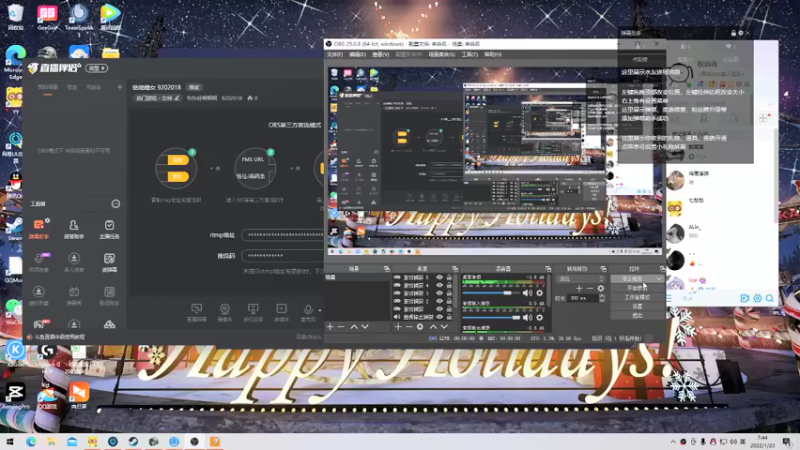Click 退出 in OBS Controls
The height and width of the screenshot is (450, 800).
637,316
